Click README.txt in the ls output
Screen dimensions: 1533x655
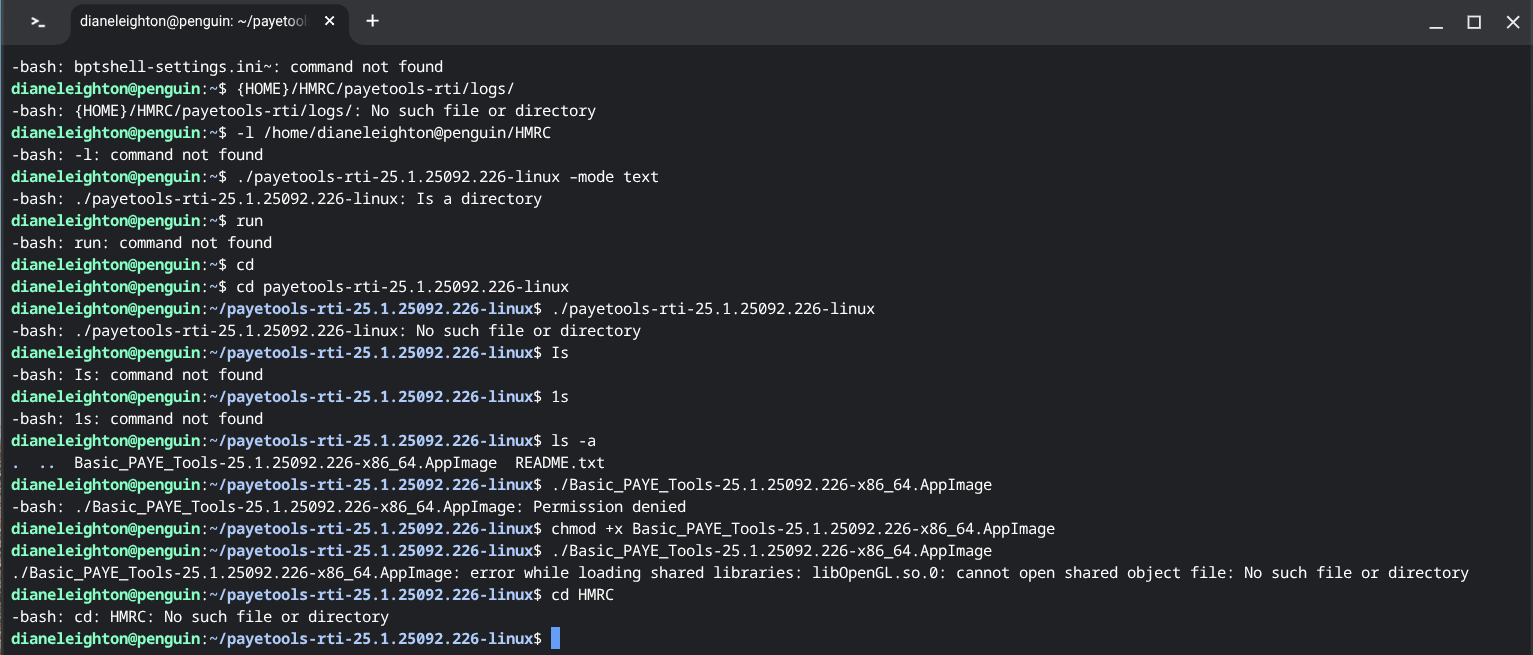tap(559, 463)
